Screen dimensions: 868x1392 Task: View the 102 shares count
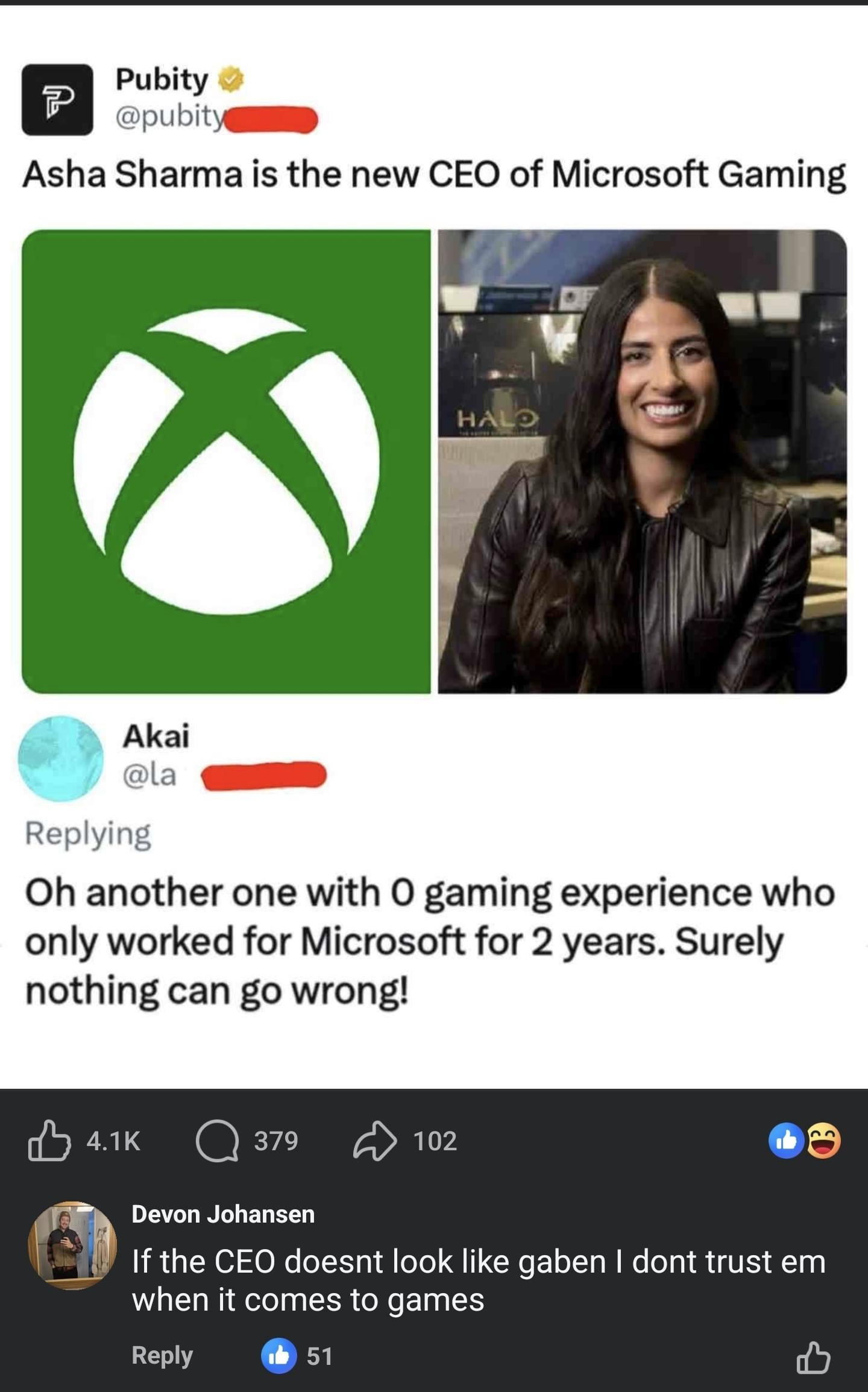[x=435, y=1141]
